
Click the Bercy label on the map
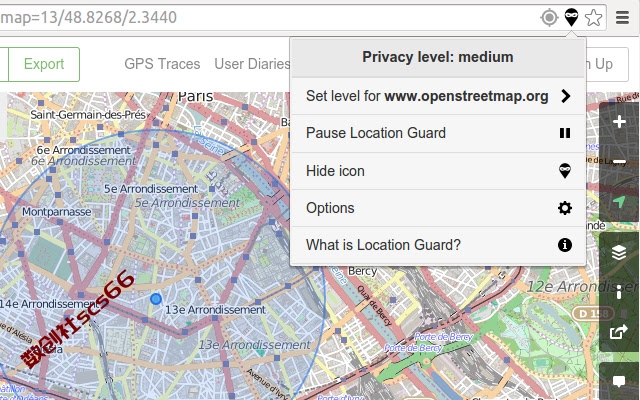(x=362, y=271)
